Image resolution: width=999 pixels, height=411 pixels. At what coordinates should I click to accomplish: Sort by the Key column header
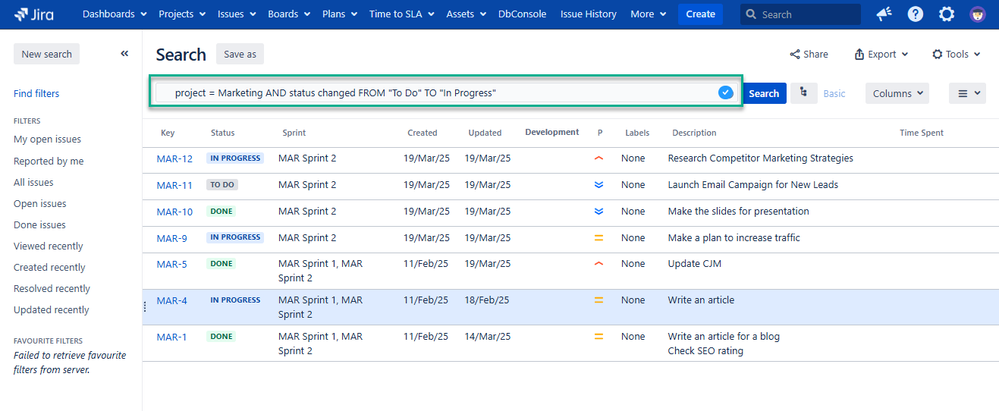168,133
